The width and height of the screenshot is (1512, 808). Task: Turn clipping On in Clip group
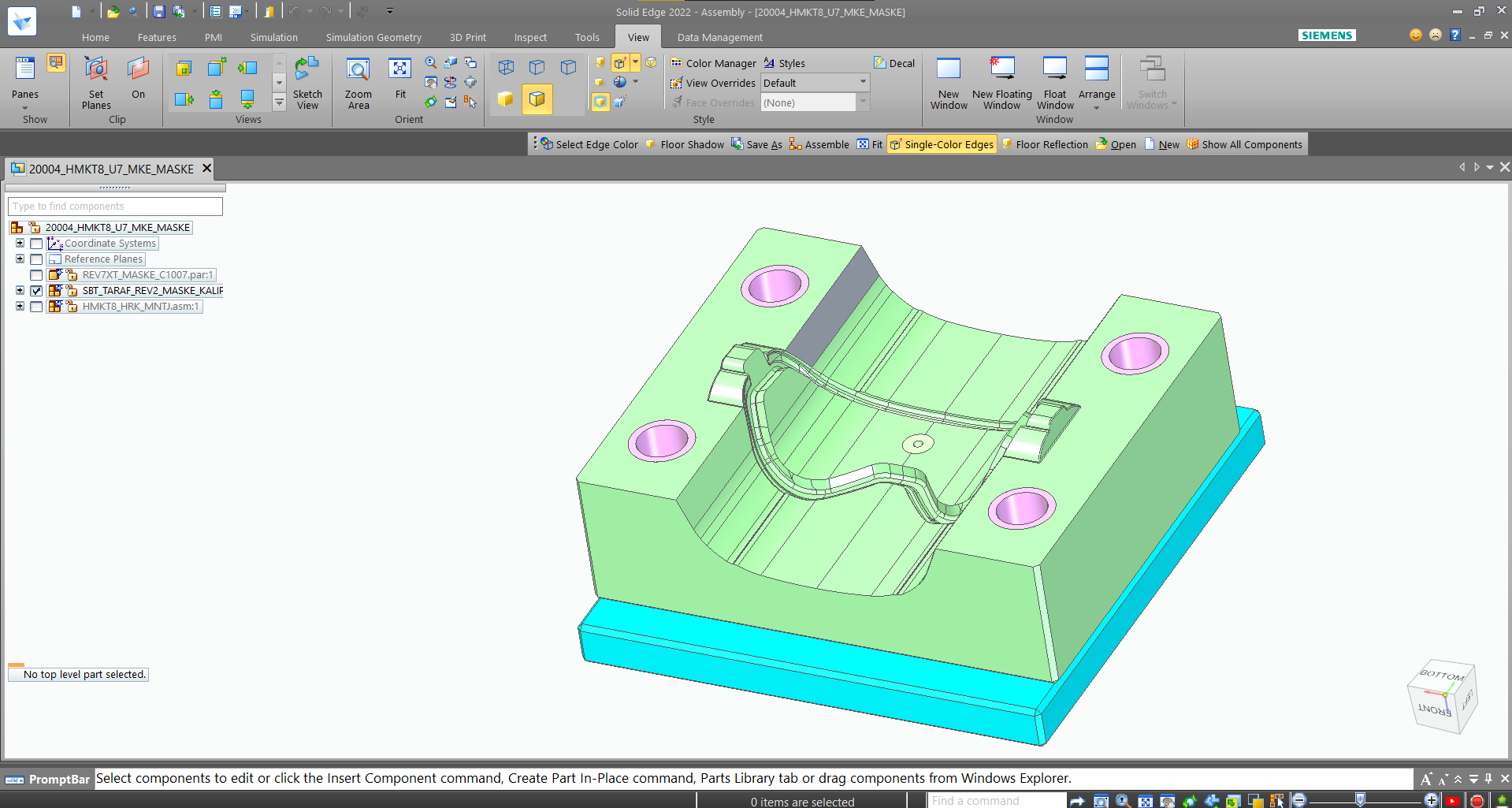click(x=138, y=77)
